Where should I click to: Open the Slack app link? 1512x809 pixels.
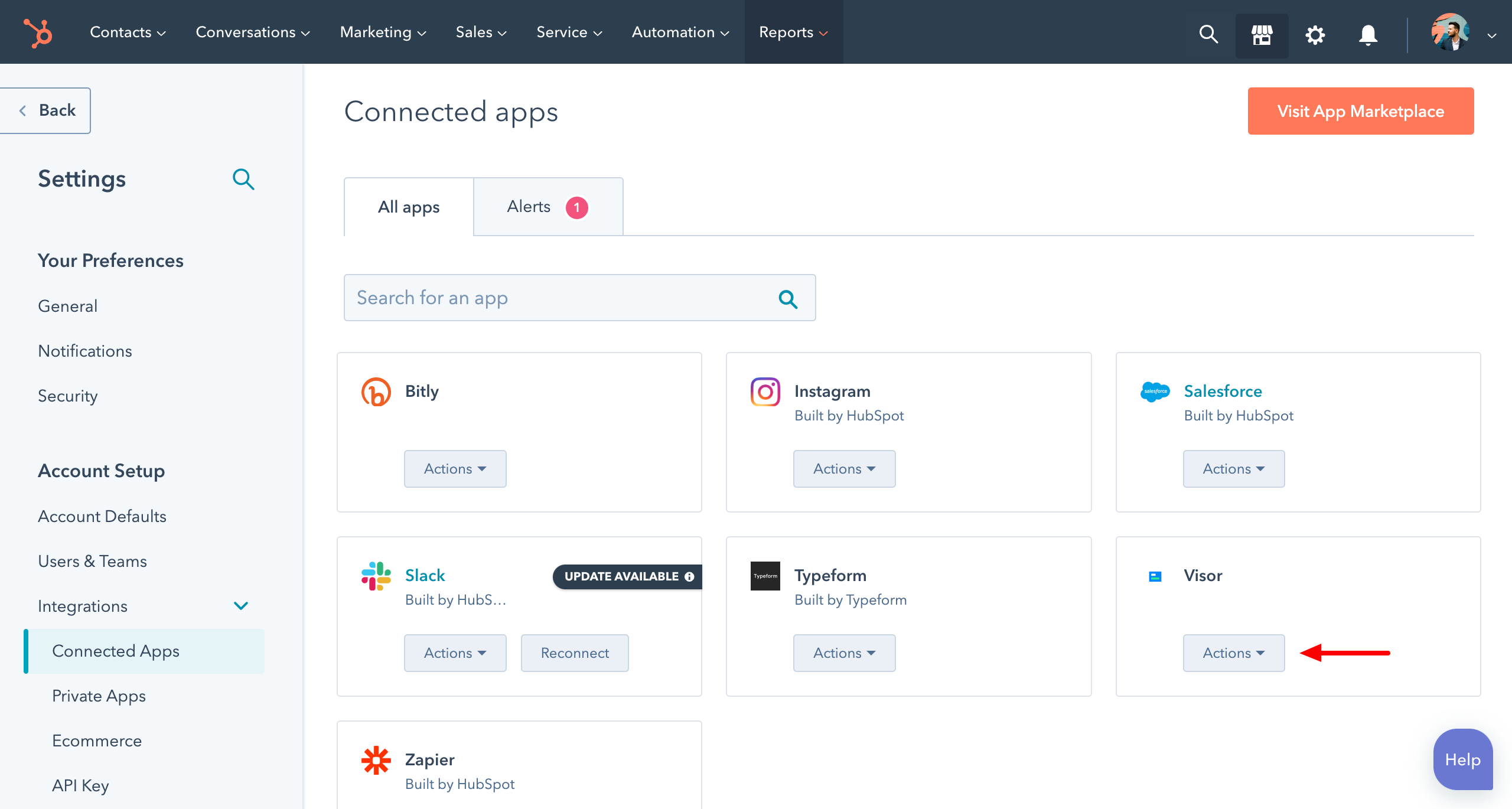point(425,575)
